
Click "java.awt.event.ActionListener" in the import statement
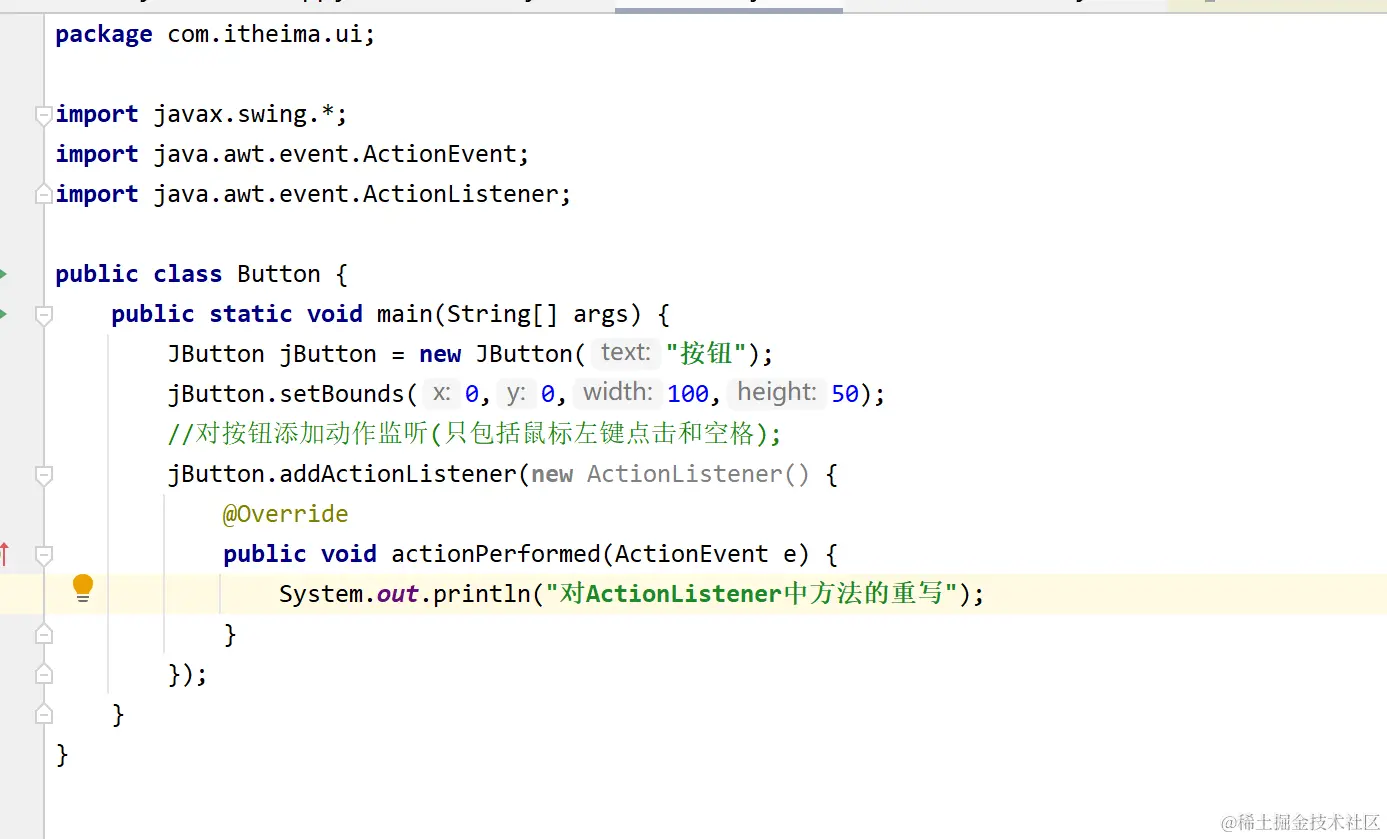tap(356, 194)
